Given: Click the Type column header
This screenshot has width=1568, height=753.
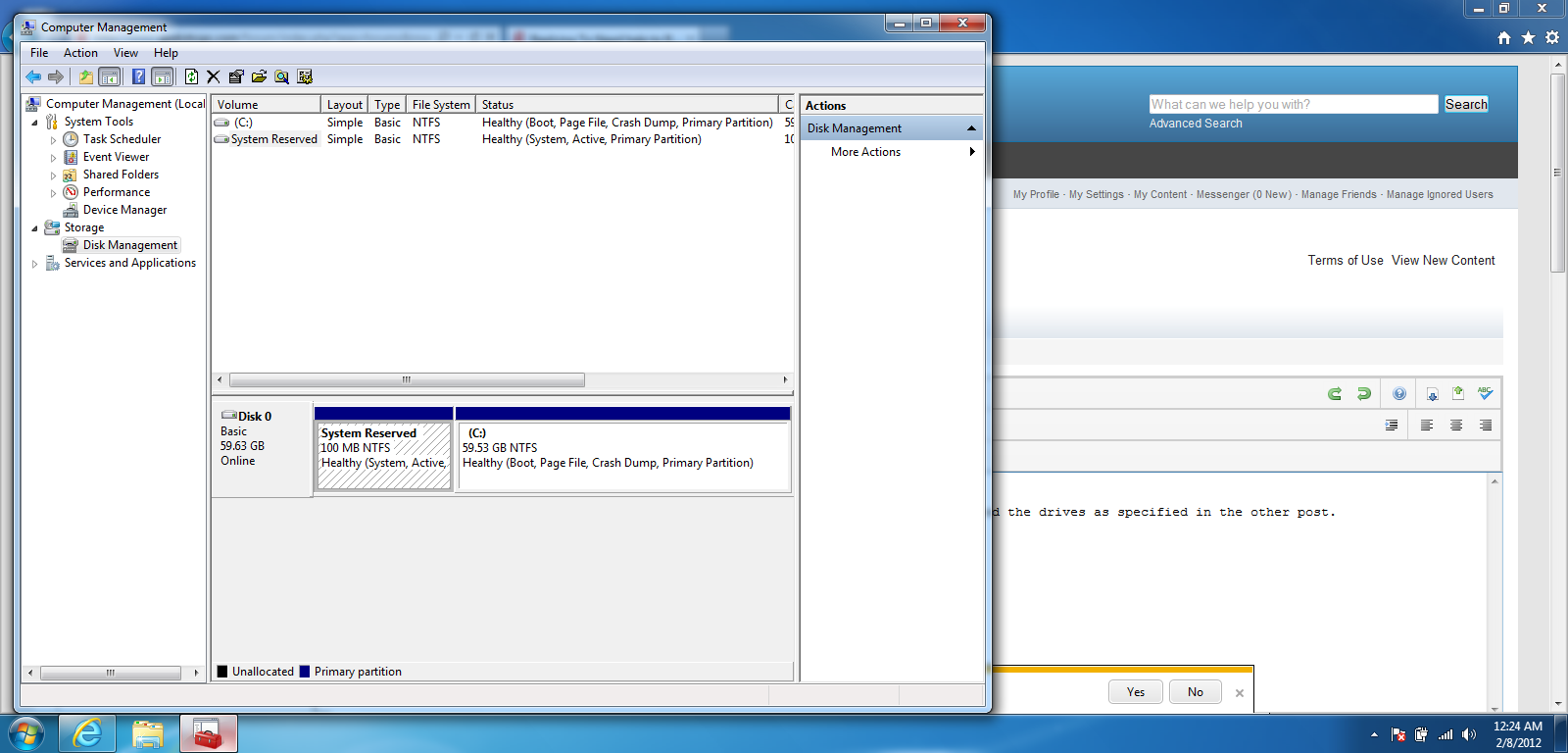Looking at the screenshot, I should pyautogui.click(x=387, y=104).
